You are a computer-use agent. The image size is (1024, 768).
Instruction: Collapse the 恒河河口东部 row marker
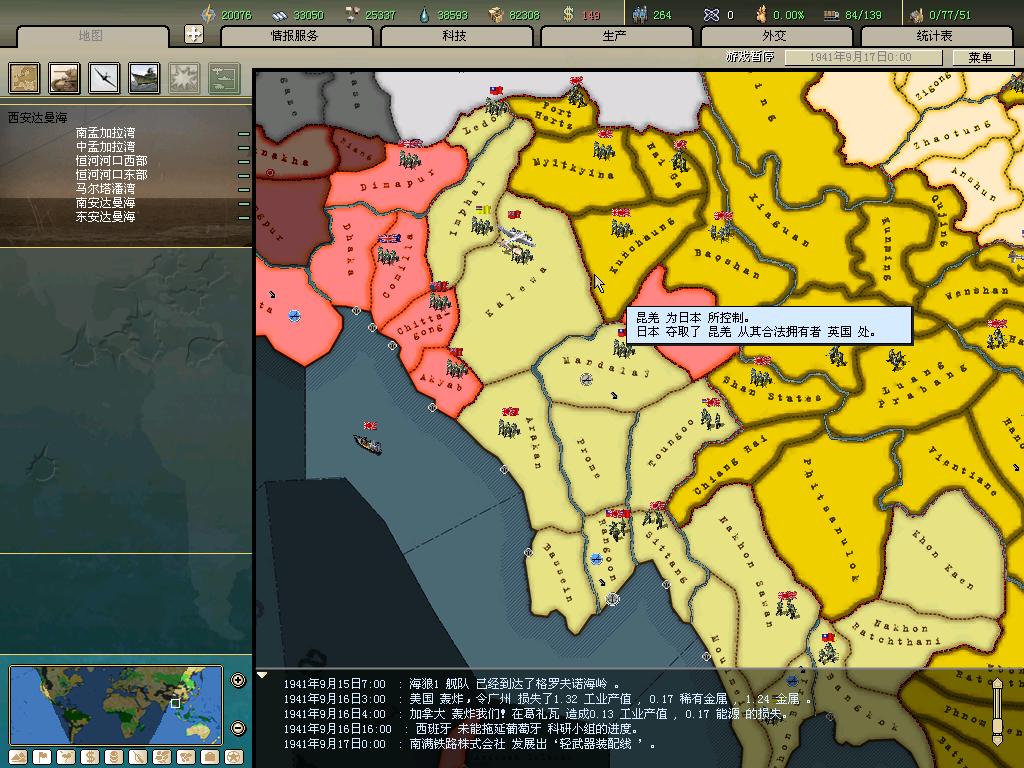(x=244, y=176)
